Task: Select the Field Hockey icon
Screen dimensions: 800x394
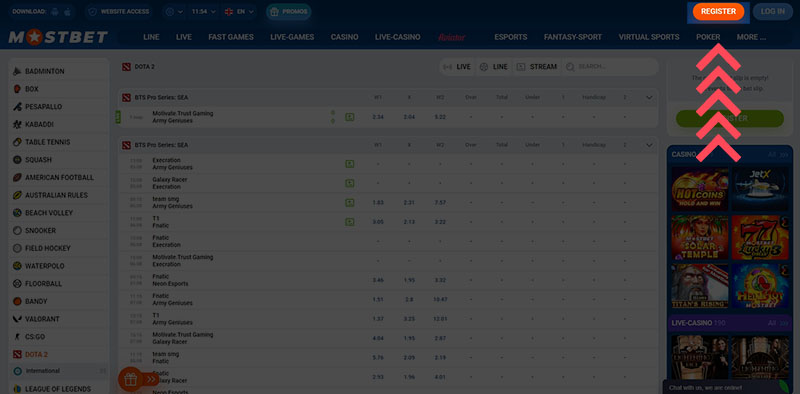Action: (17, 248)
